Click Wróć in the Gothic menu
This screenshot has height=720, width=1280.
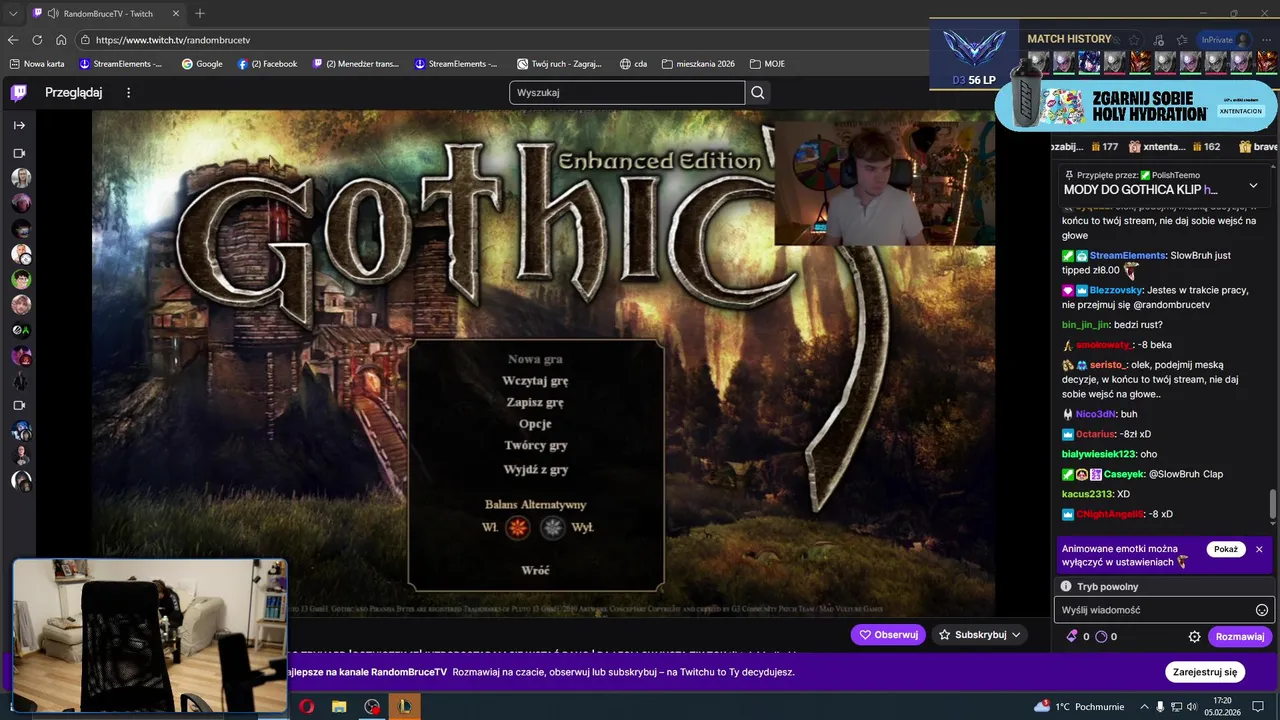point(535,570)
